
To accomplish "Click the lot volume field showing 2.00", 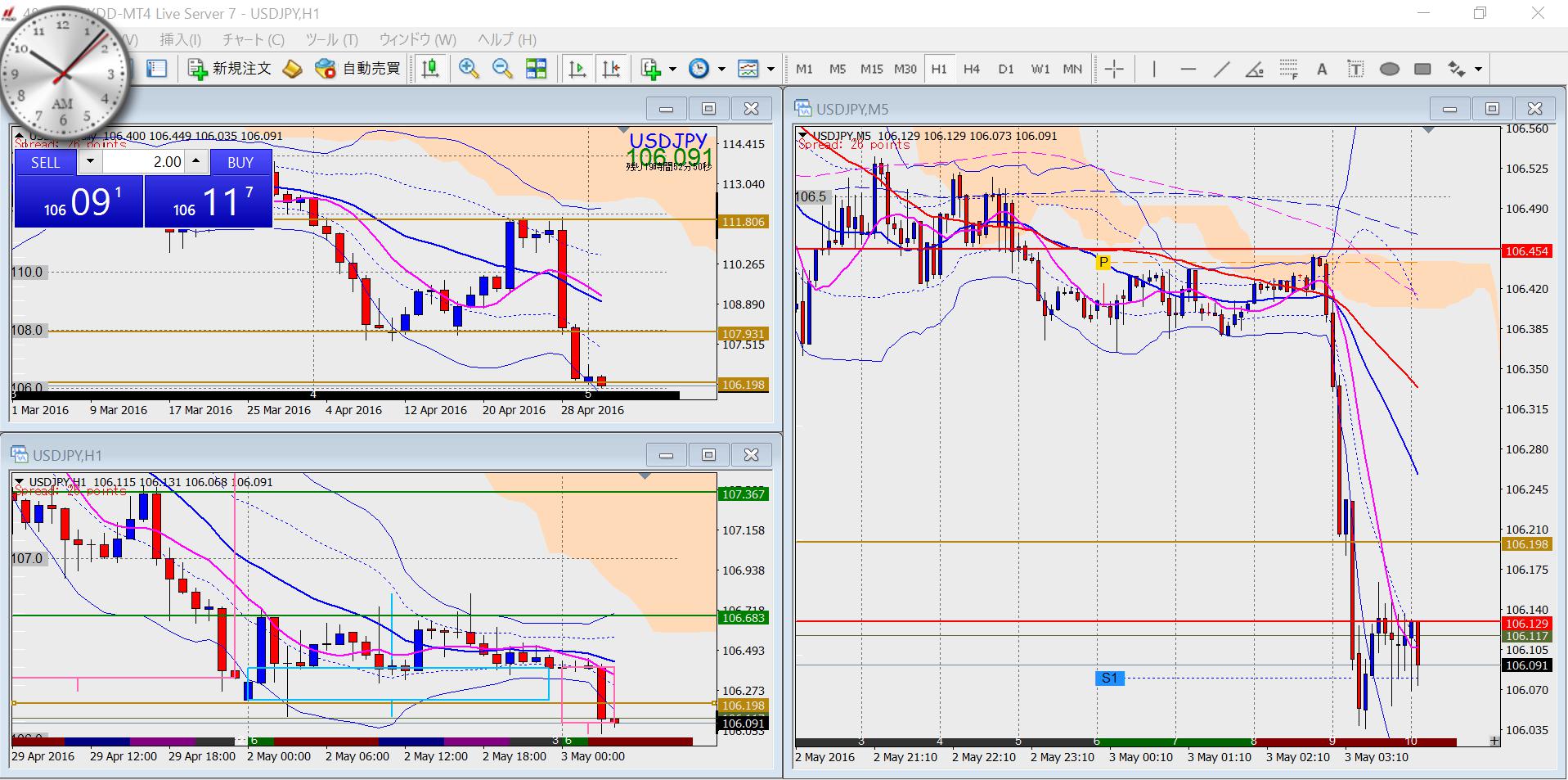I will click(x=144, y=162).
